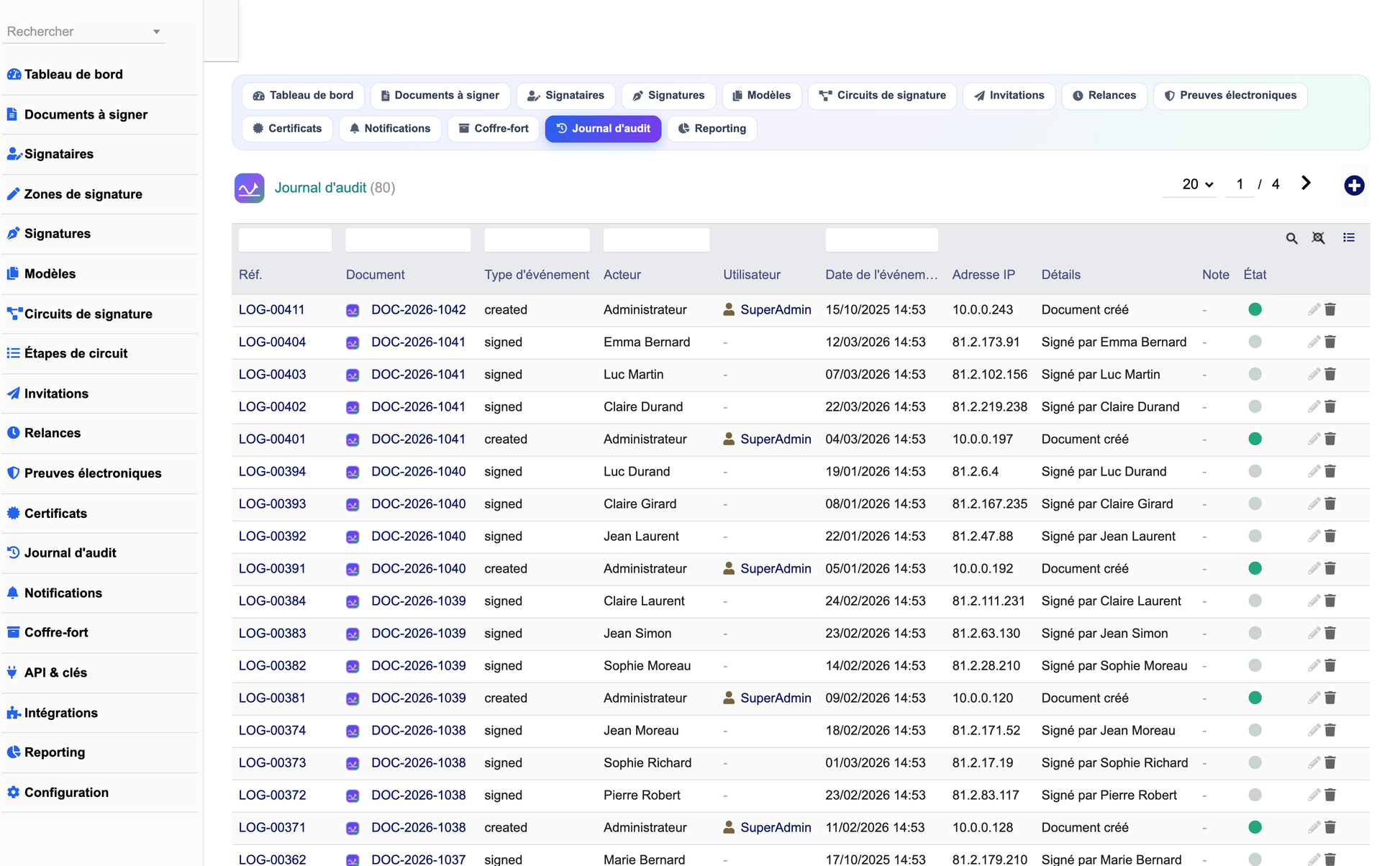
Task: Click the Type d'événement filter field
Action: (537, 240)
